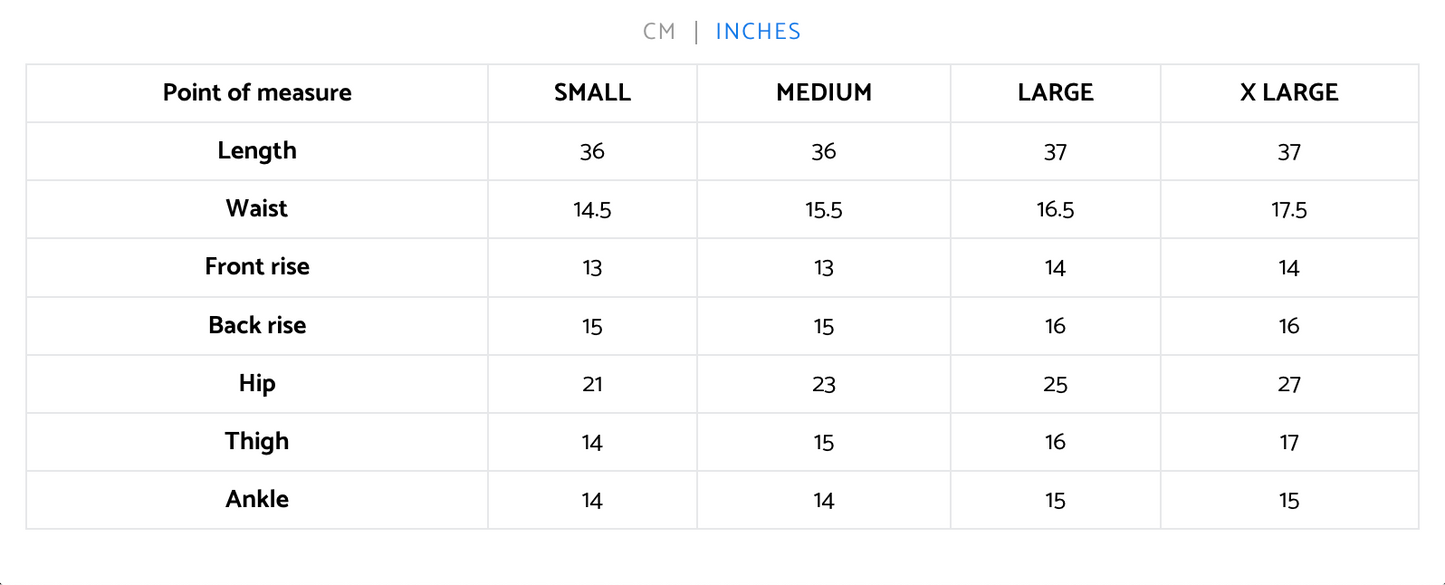Select the Ankle row label

pyautogui.click(x=257, y=499)
